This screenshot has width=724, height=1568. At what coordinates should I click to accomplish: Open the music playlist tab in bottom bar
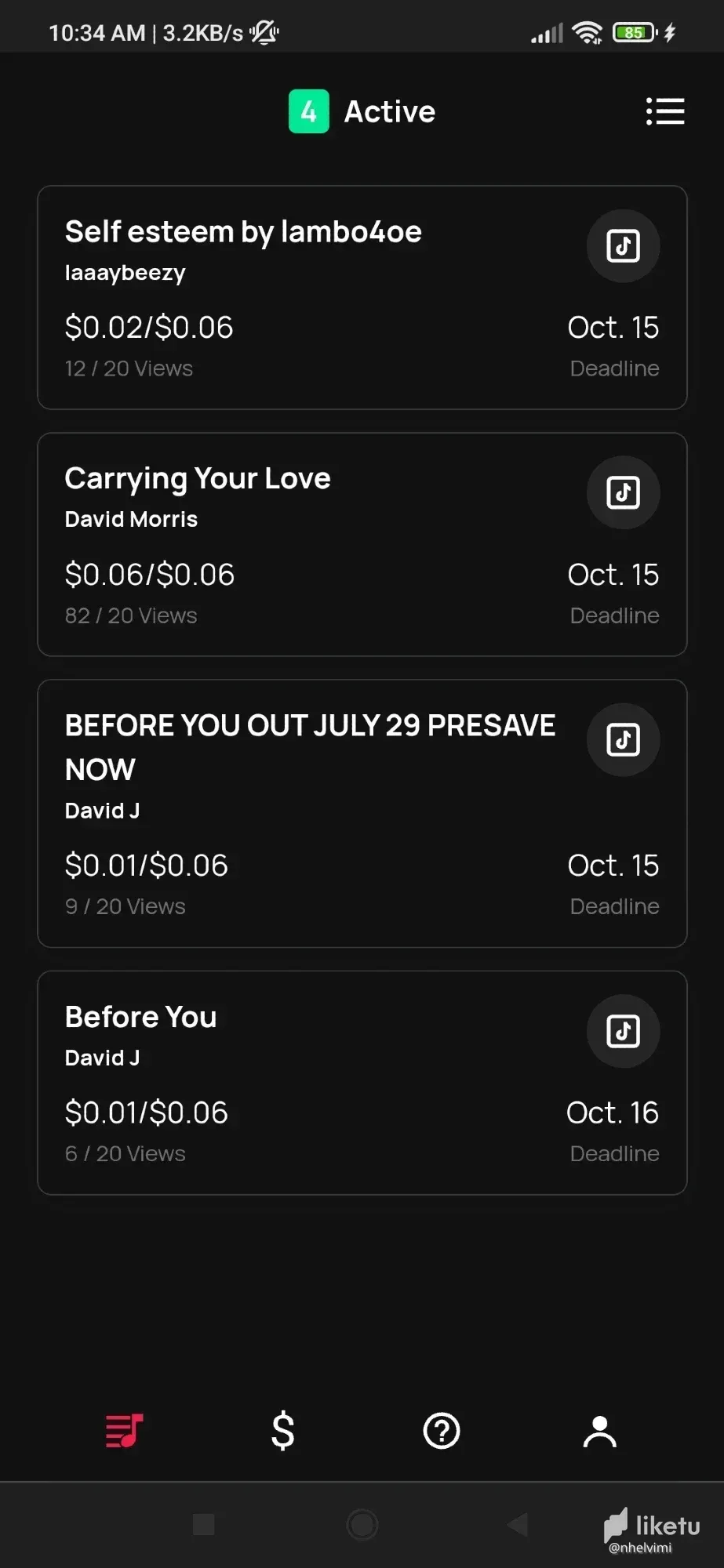click(x=125, y=1431)
